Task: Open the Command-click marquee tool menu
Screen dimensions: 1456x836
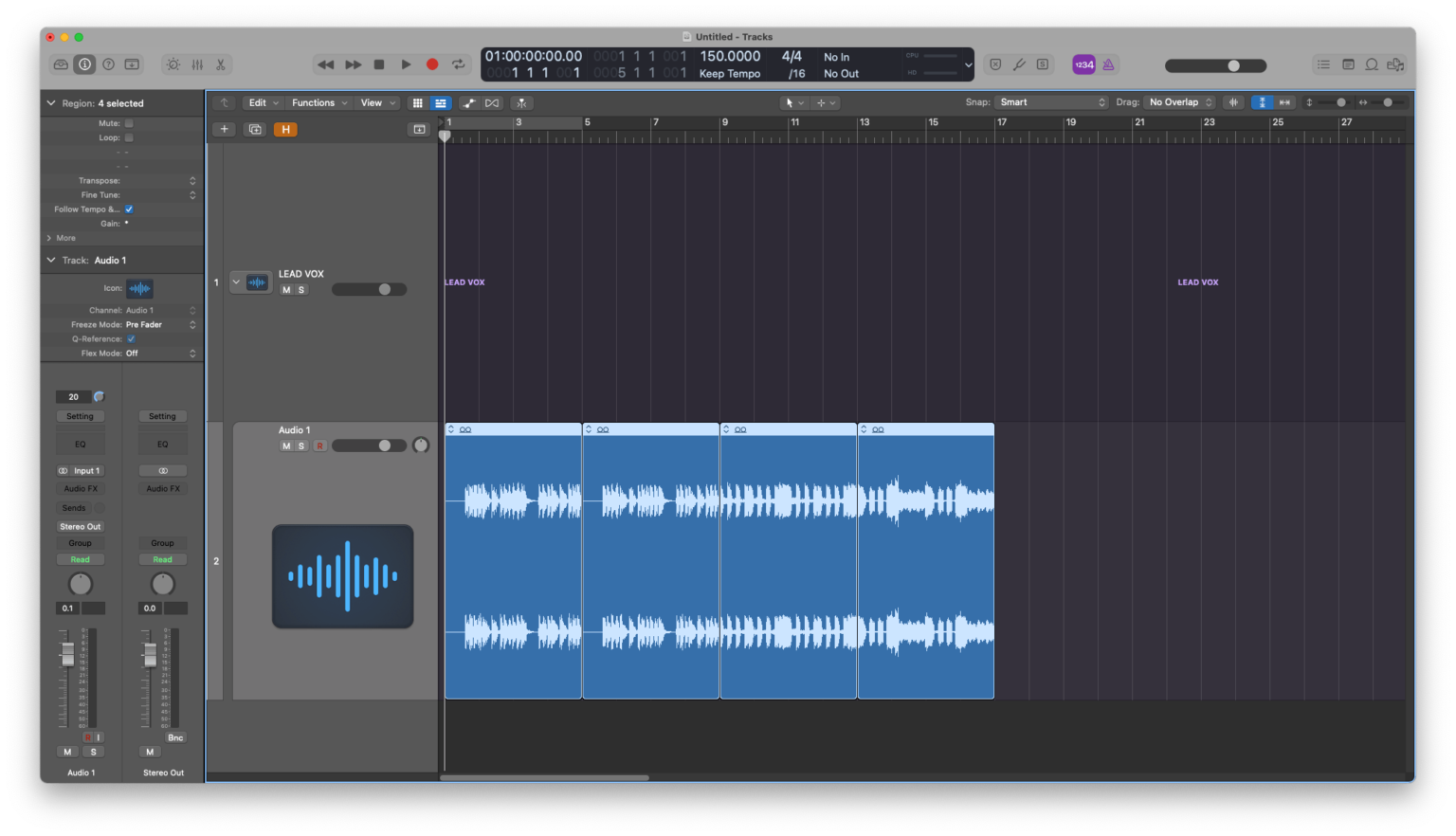Action: (x=826, y=102)
